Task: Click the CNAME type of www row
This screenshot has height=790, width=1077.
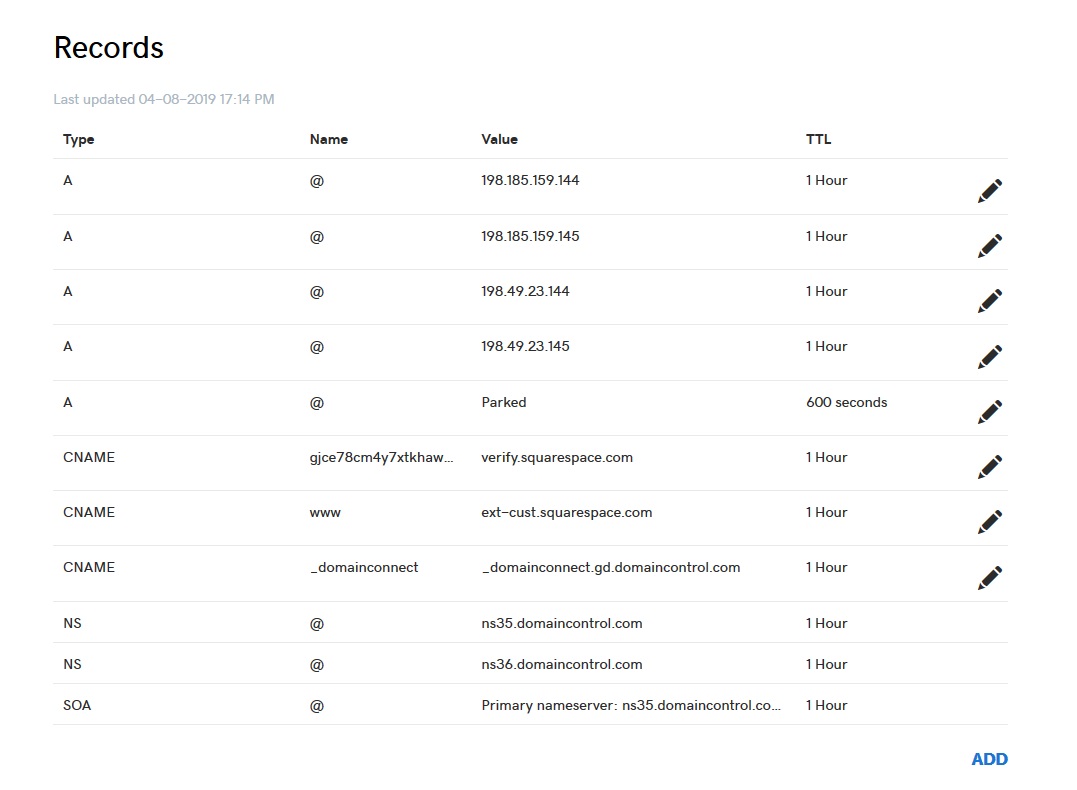Action: click(89, 512)
